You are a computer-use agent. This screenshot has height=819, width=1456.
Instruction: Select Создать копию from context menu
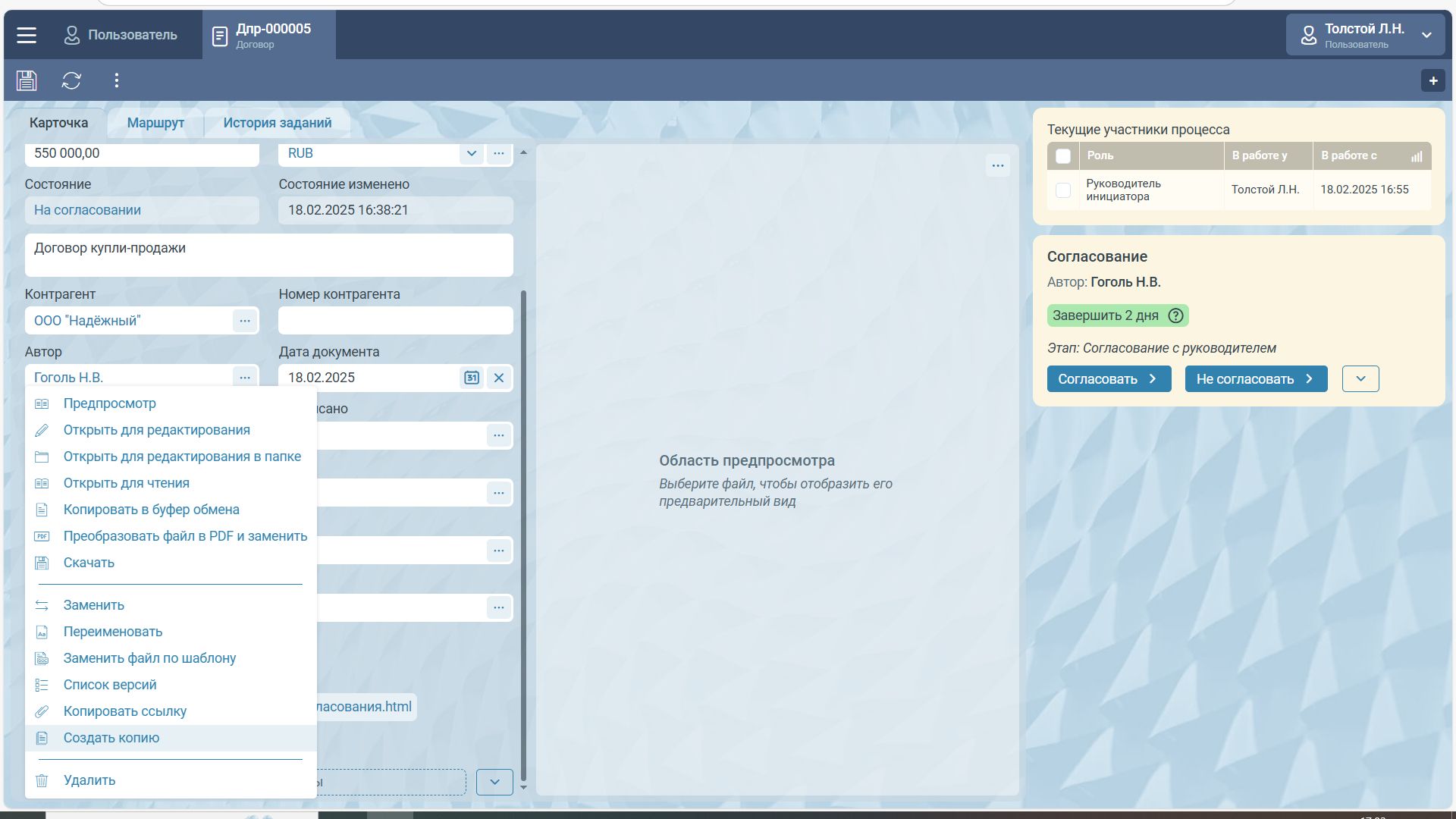click(x=111, y=738)
